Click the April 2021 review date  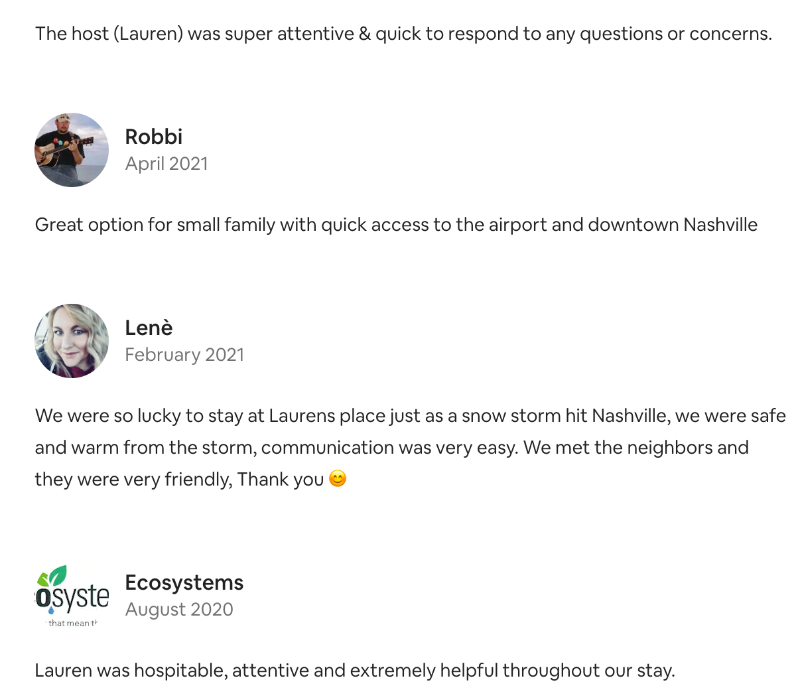[166, 164]
